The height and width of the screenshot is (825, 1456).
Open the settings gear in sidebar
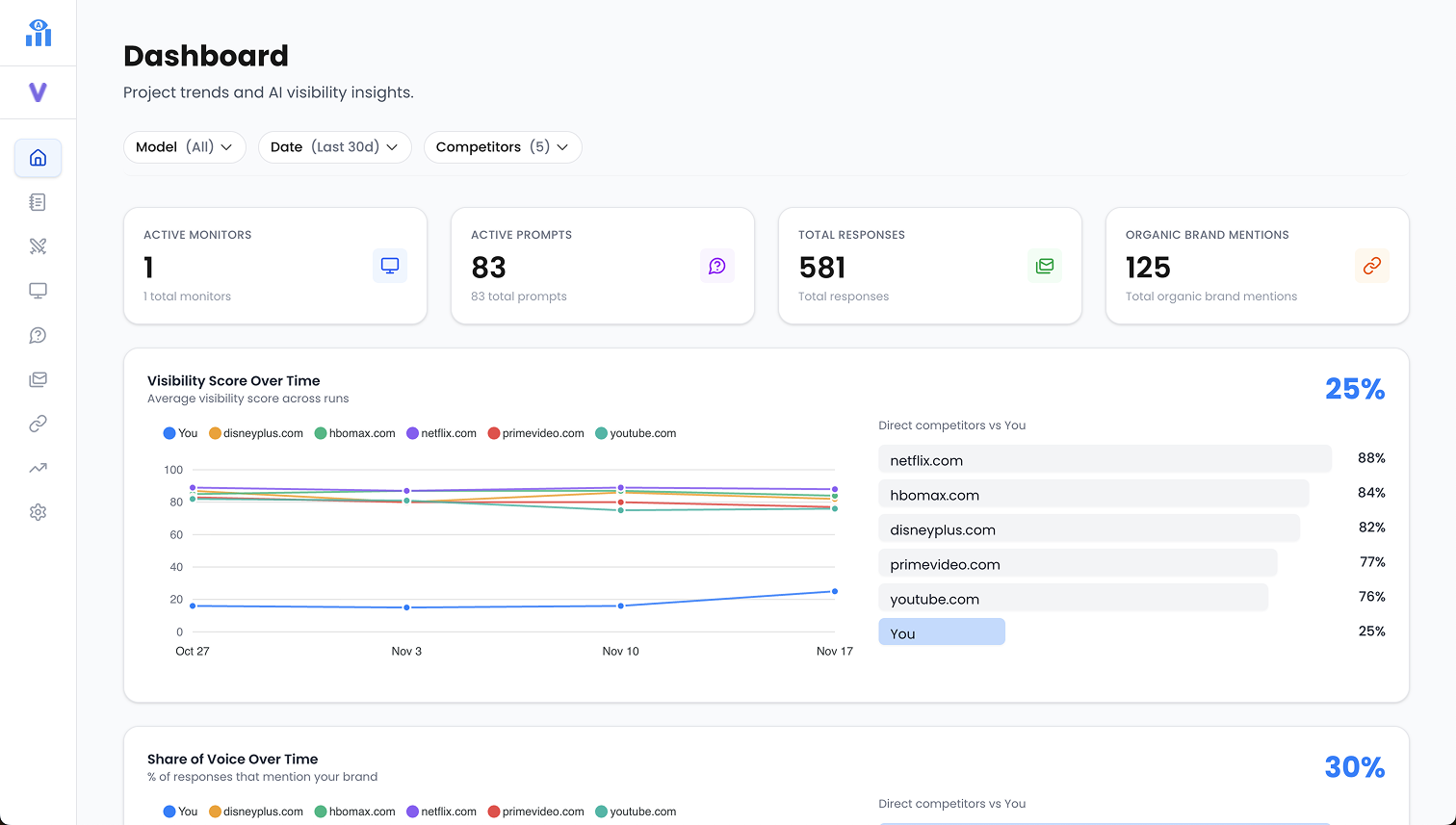pos(38,512)
